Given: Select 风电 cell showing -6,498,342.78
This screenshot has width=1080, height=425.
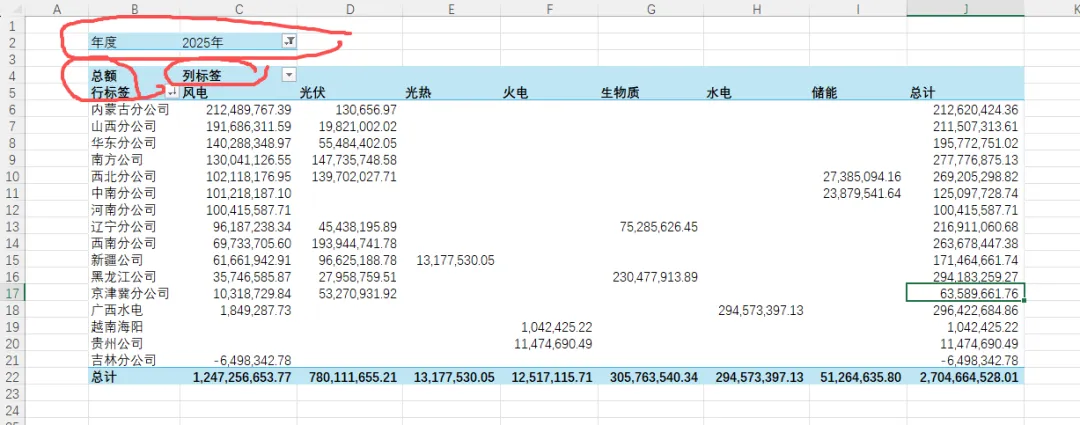Looking at the screenshot, I should pos(253,360).
